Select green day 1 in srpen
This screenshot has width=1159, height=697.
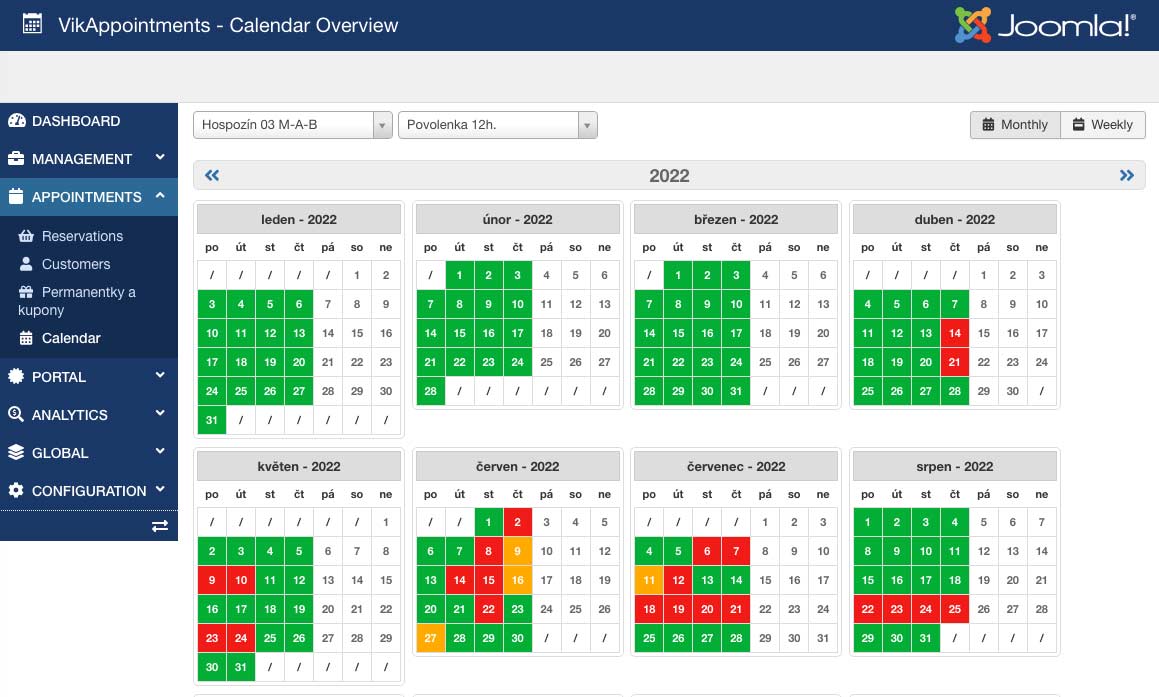tap(868, 522)
